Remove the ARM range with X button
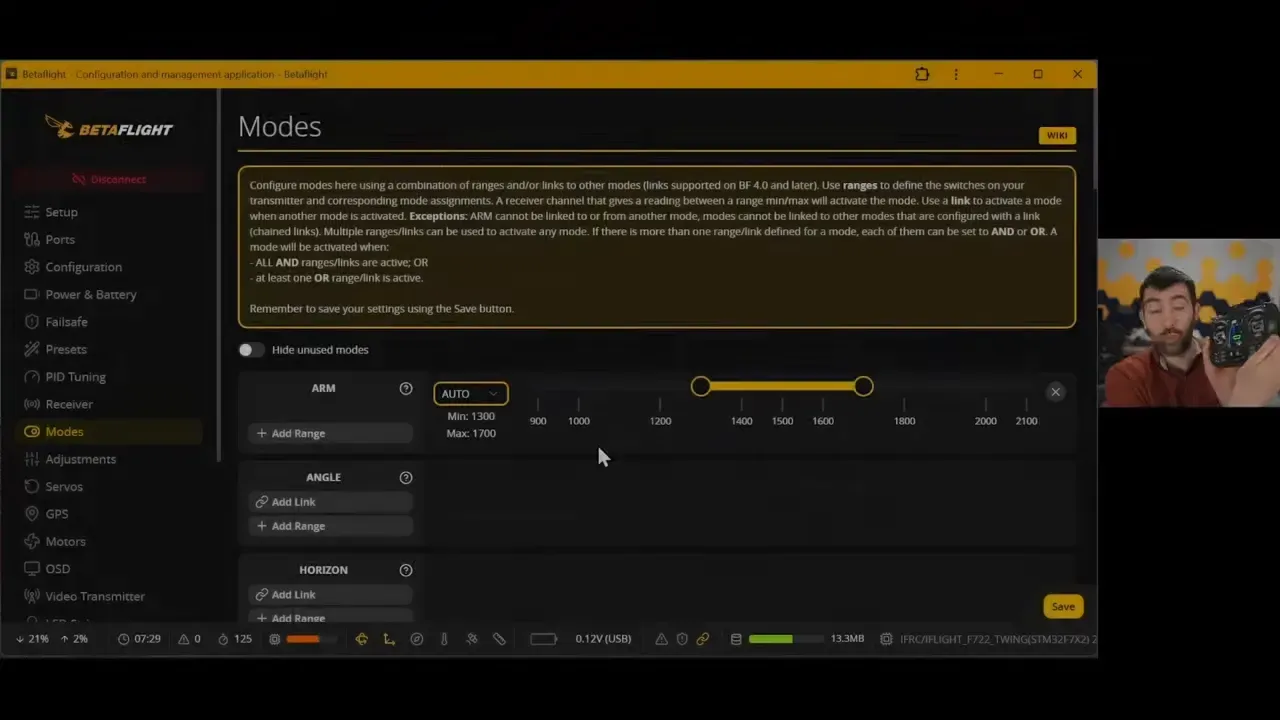The image size is (1280, 720). [x=1055, y=392]
